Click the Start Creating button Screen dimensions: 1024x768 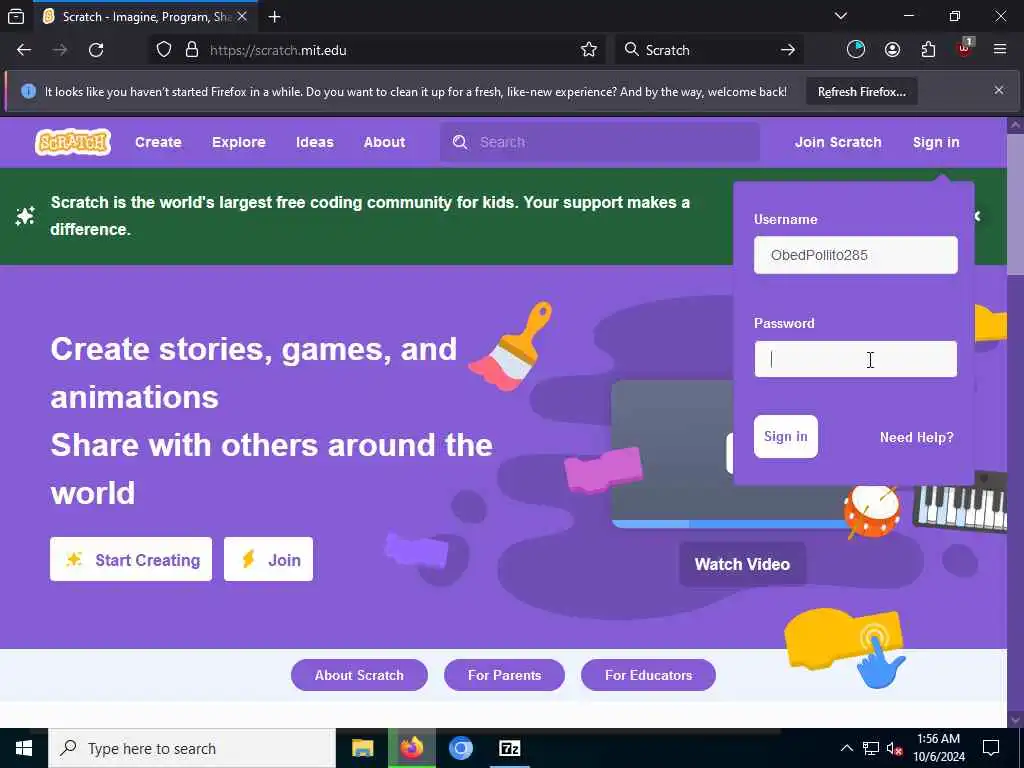pyautogui.click(x=131, y=559)
